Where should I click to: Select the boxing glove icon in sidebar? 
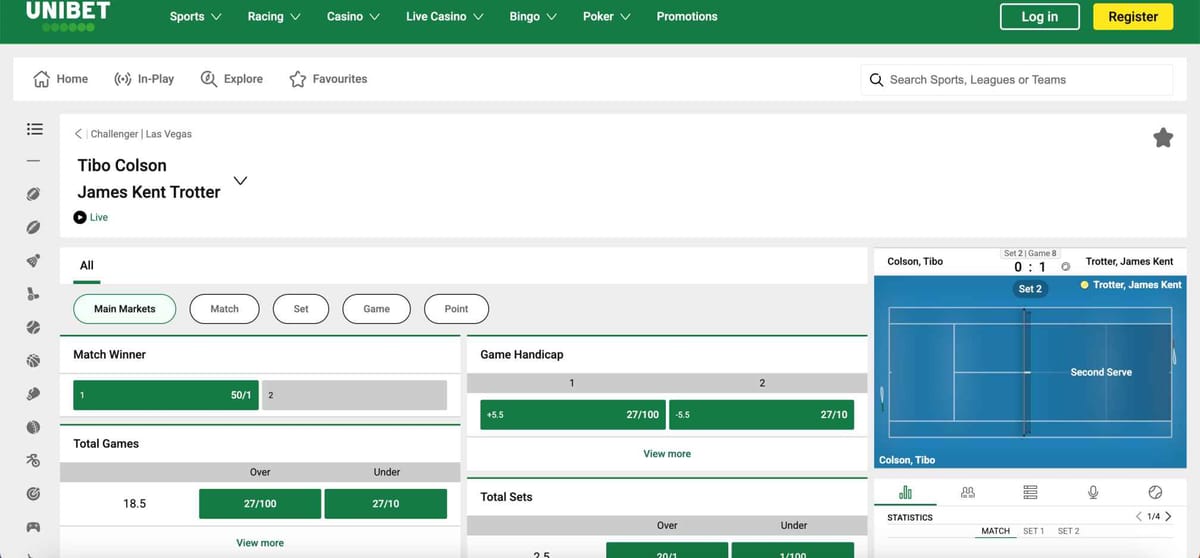34,394
